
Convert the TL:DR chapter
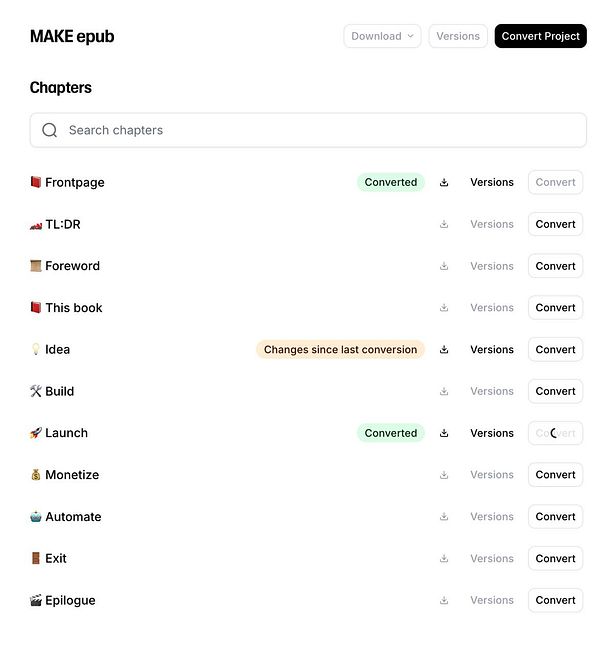555,224
